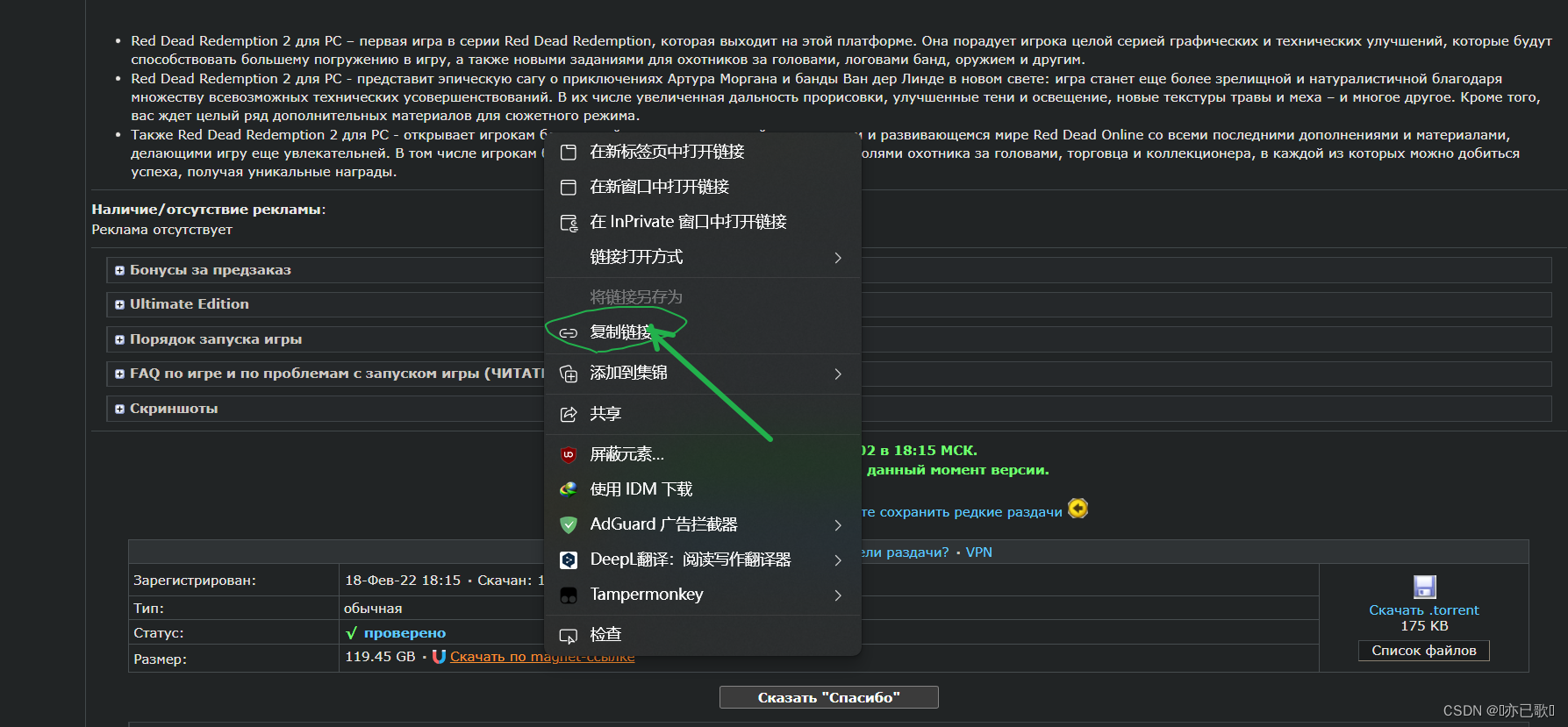The image size is (1568, 727).
Task: Open the DeepL翻译 submenu arrow
Action: tap(838, 560)
